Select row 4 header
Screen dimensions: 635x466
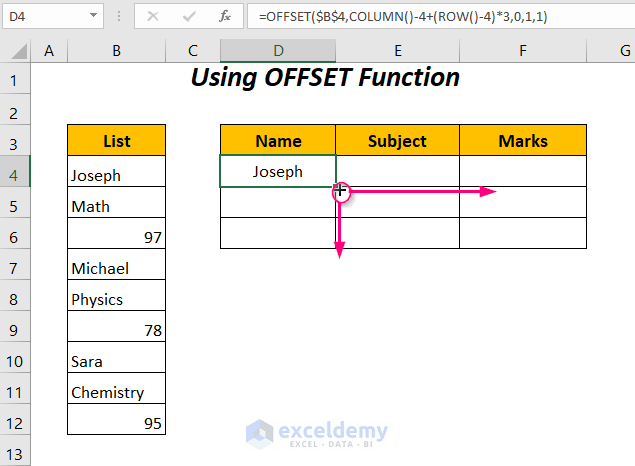click(15, 172)
